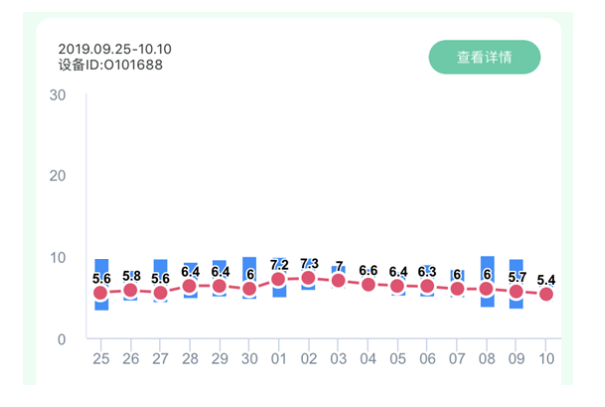Select the 7.3 data point on day 02
Image resolution: width=605 pixels, height=407 pixels.
coord(309,278)
